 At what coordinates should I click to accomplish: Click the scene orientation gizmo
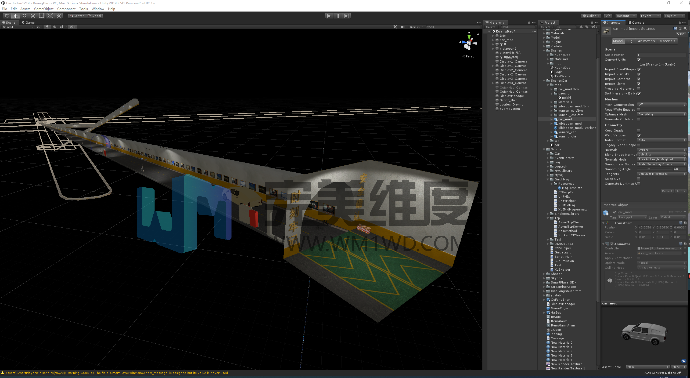point(468,43)
